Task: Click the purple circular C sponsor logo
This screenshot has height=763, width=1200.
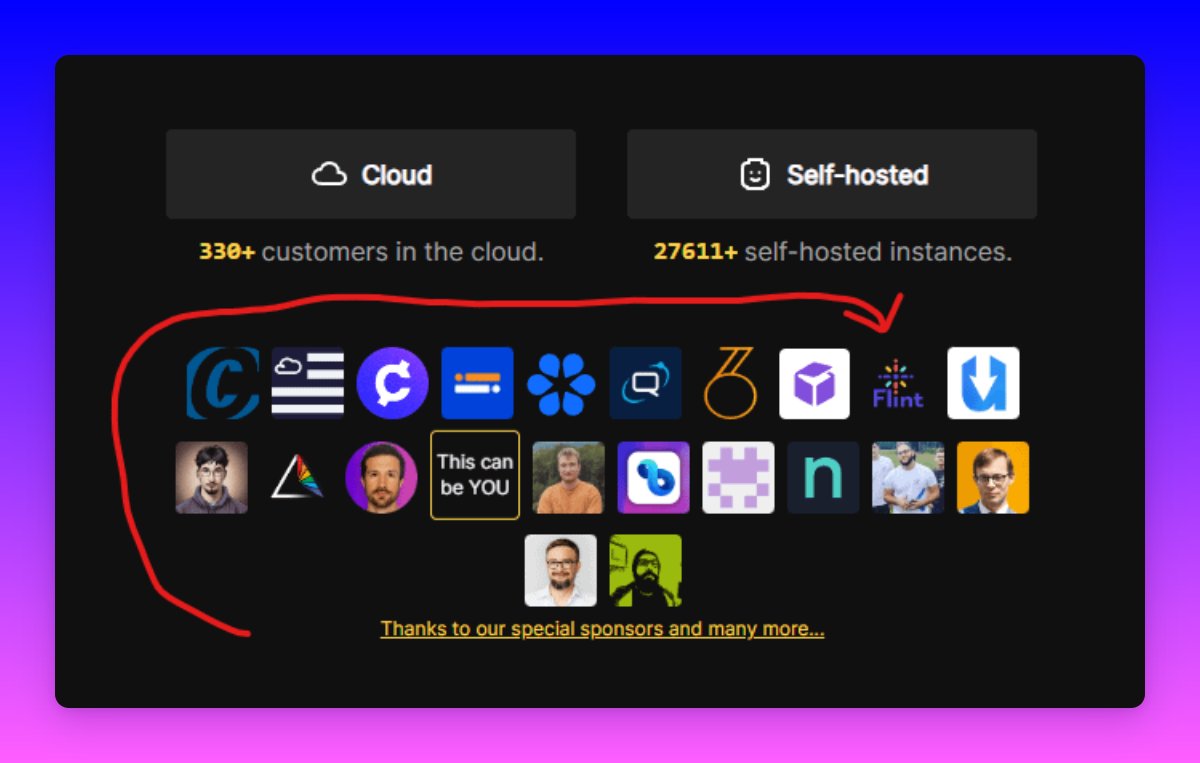Action: 393,383
